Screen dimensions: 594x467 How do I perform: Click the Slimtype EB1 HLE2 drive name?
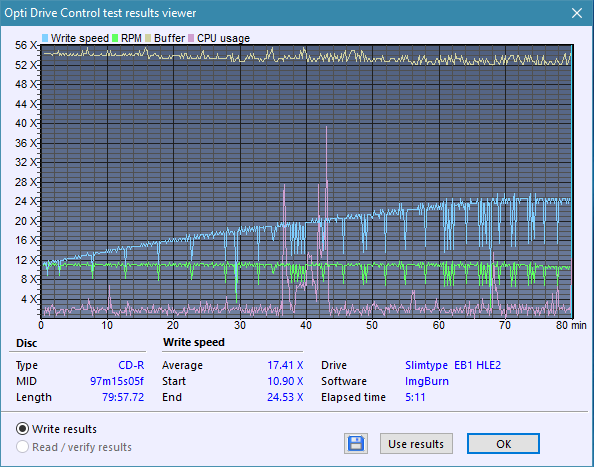tap(453, 365)
